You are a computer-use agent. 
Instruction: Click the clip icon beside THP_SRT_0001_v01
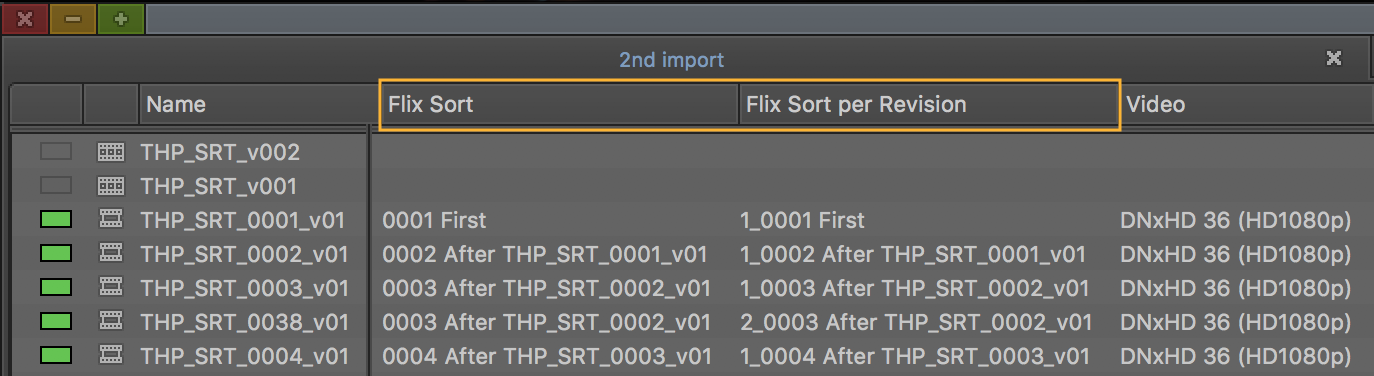point(111,220)
